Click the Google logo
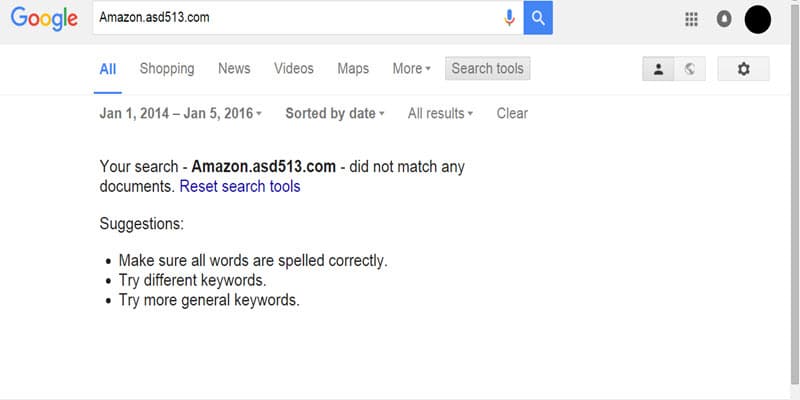This screenshot has width=800, height=400. (x=44, y=18)
